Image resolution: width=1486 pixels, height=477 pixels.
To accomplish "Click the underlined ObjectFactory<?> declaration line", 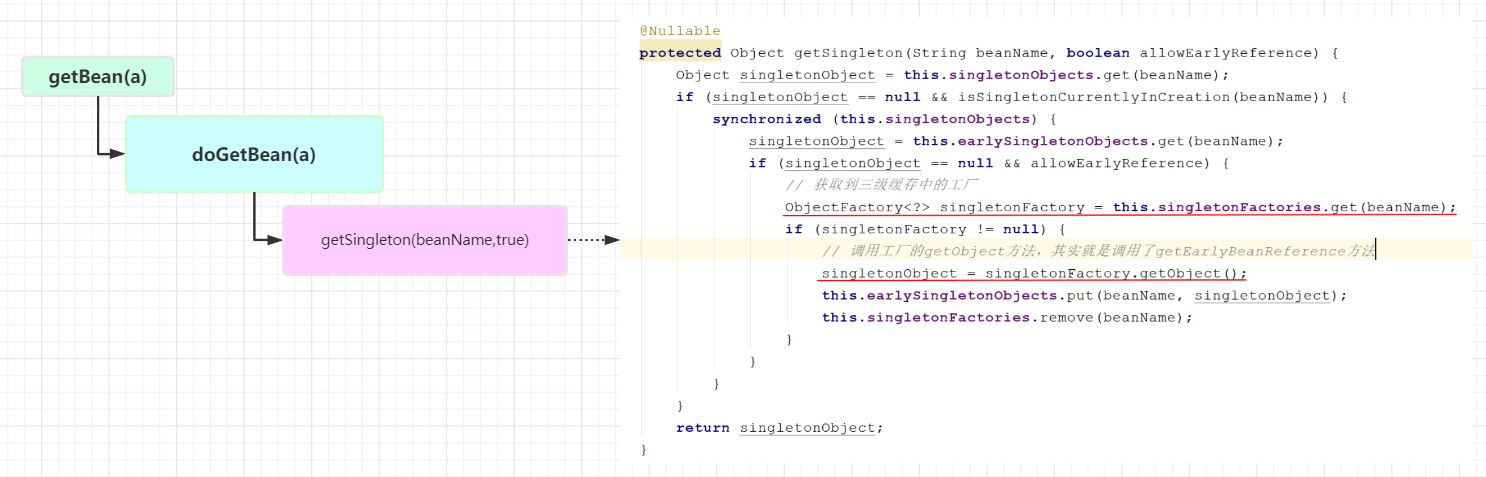I will pos(1120,207).
